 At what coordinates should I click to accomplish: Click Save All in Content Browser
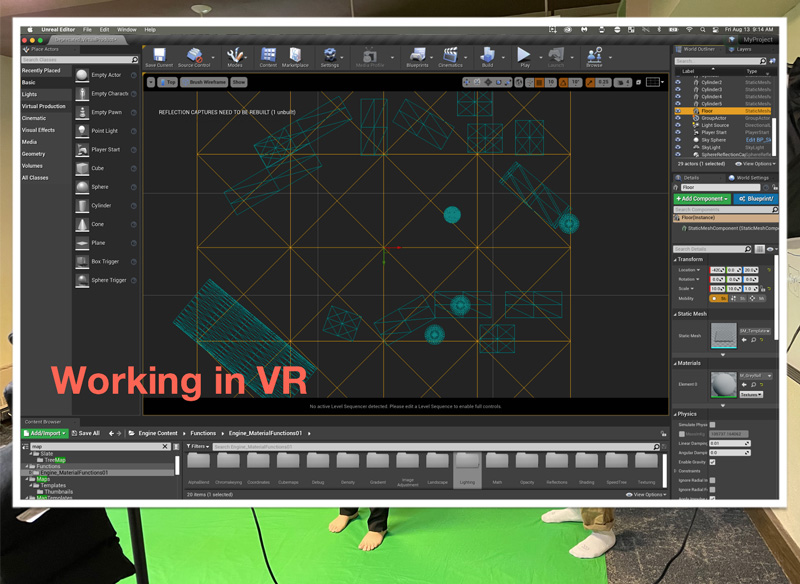coord(86,433)
